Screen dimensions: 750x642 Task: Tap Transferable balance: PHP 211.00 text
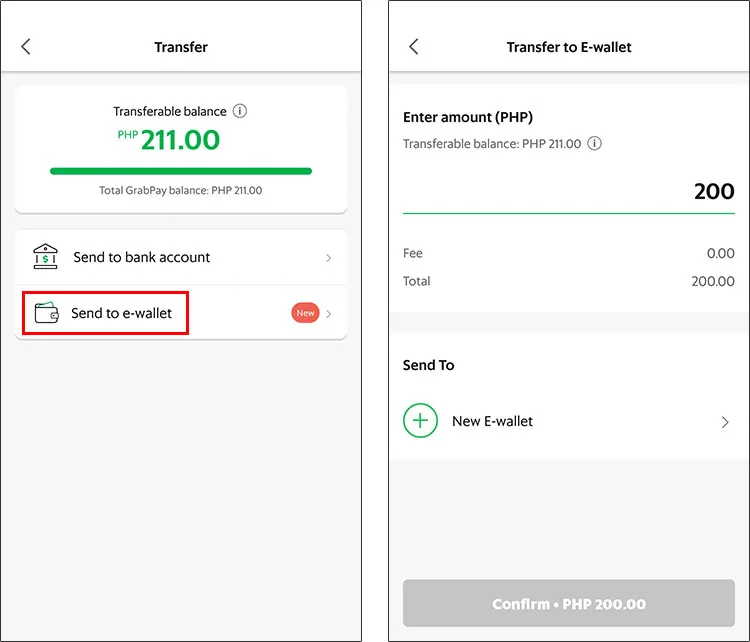click(492, 144)
